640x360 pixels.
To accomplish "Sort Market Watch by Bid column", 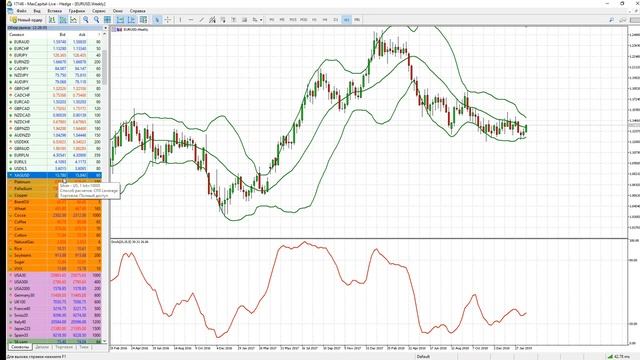I will tap(62, 35).
